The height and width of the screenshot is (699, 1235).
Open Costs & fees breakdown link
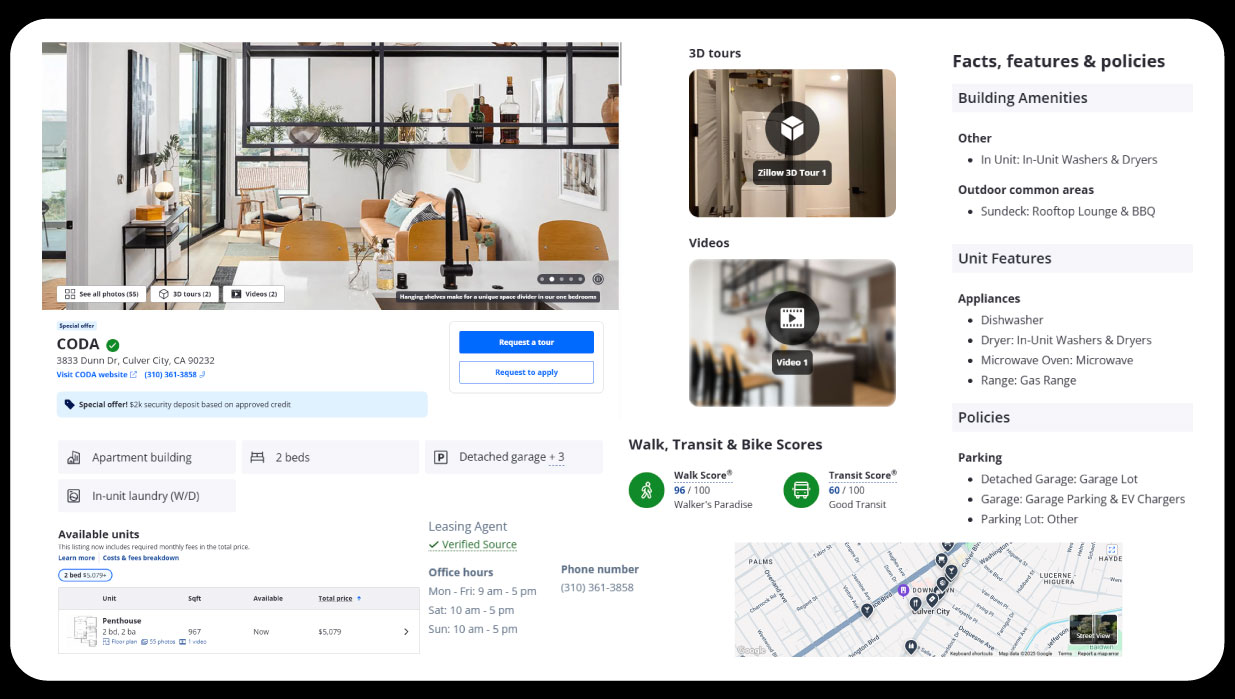click(141, 558)
